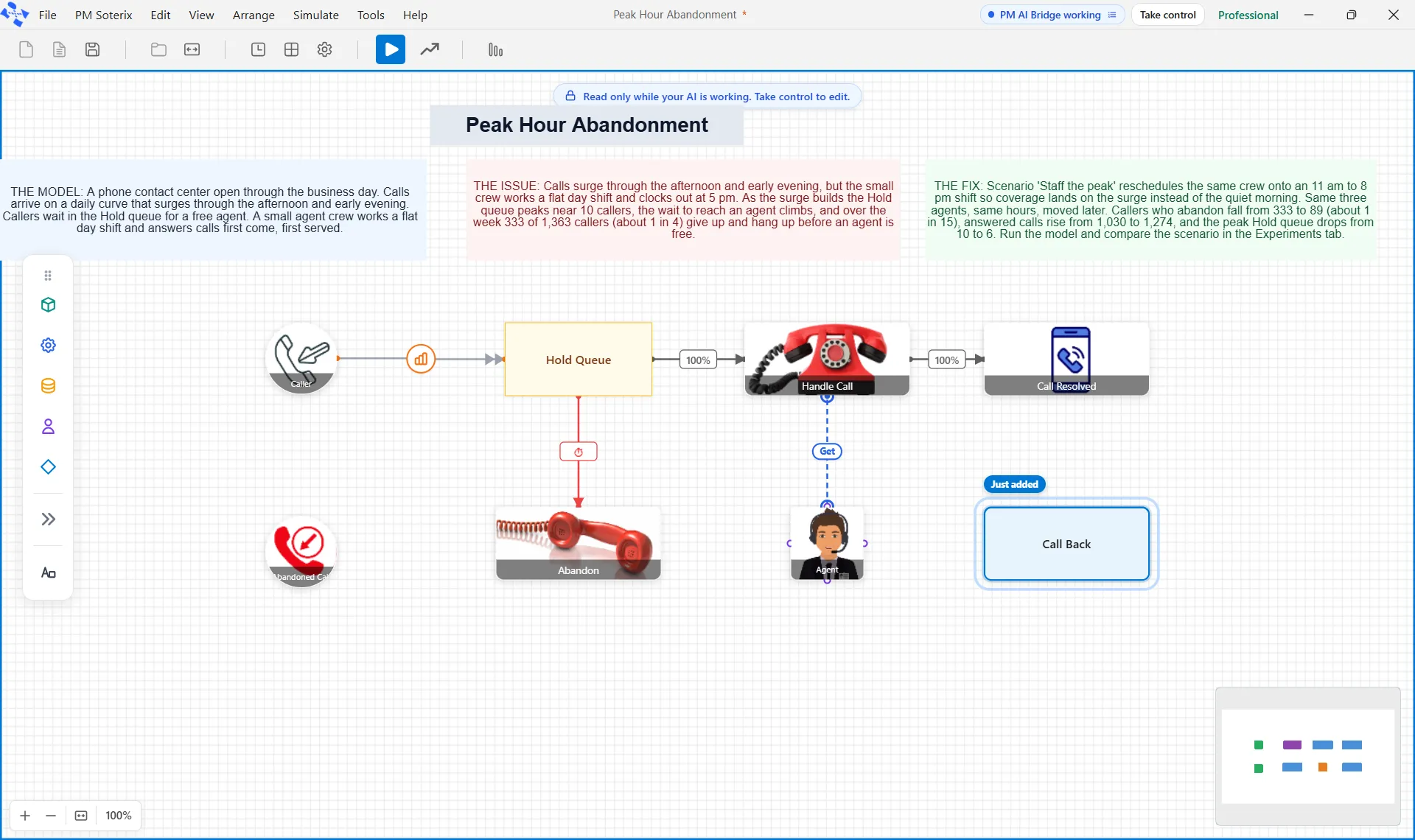The image size is (1415, 840).
Task: Expand the palette with double chevron
Action: [48, 519]
